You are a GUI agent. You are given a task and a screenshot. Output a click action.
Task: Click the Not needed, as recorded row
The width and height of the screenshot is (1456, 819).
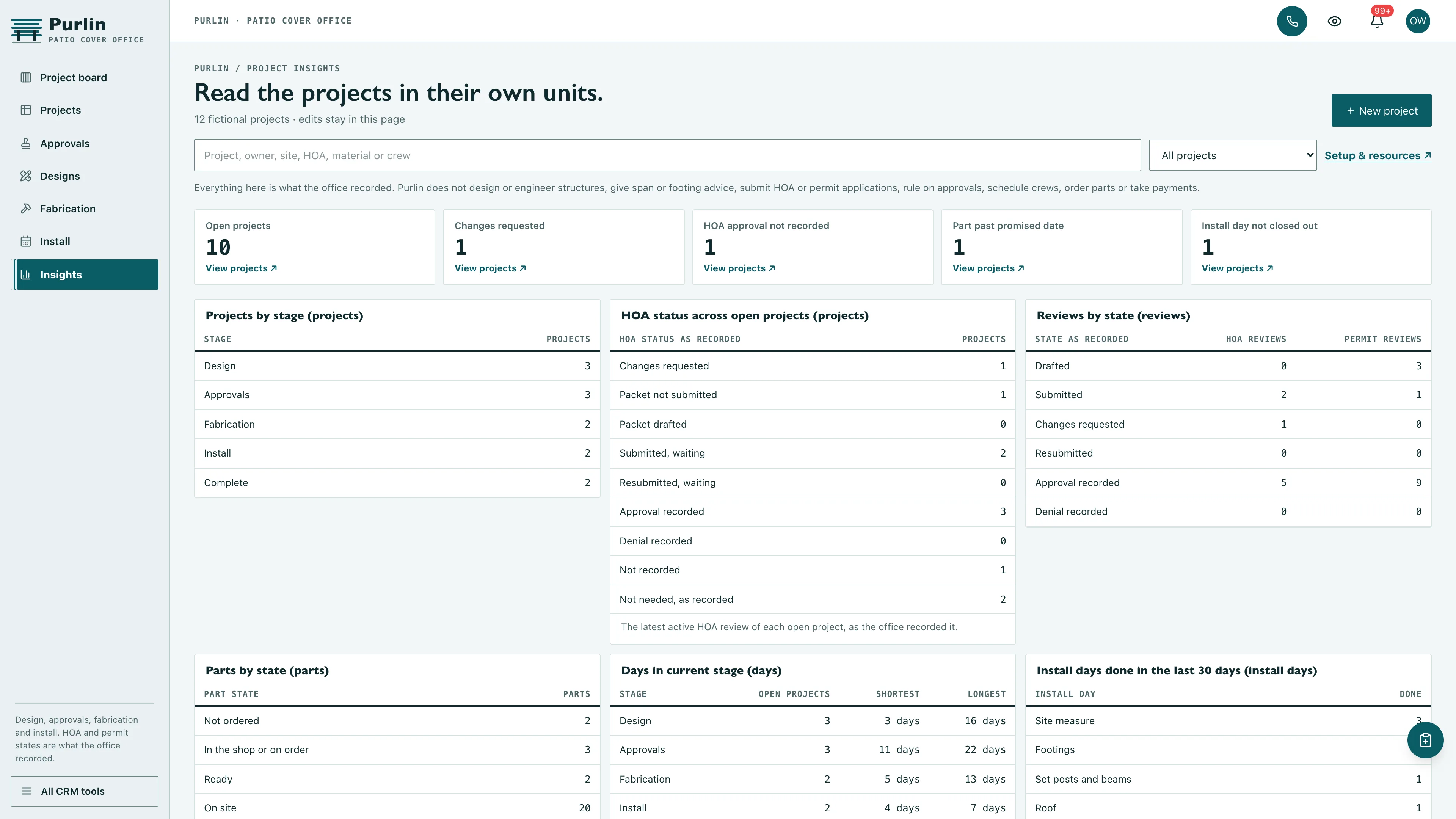813,600
